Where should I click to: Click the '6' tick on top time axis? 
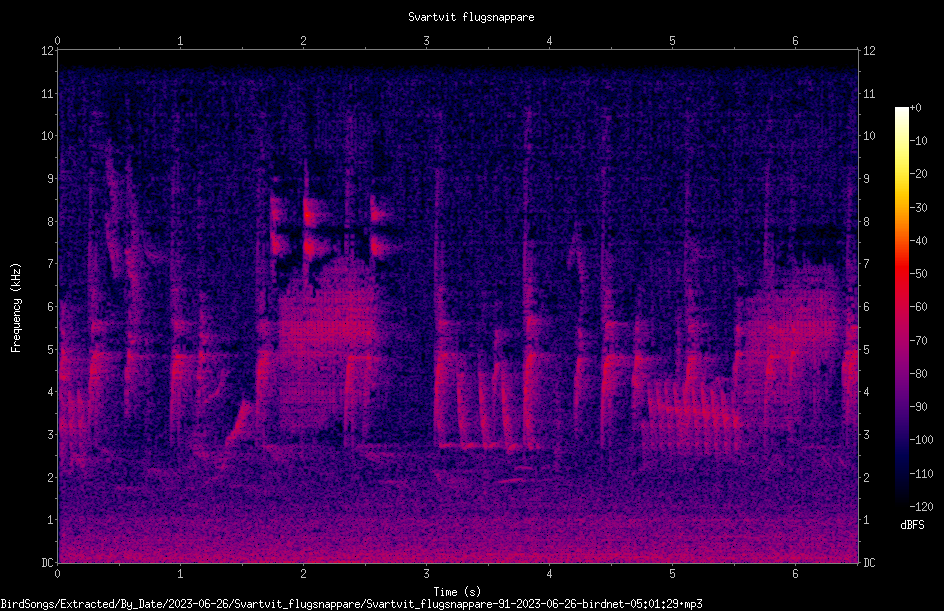pyautogui.click(x=795, y=41)
